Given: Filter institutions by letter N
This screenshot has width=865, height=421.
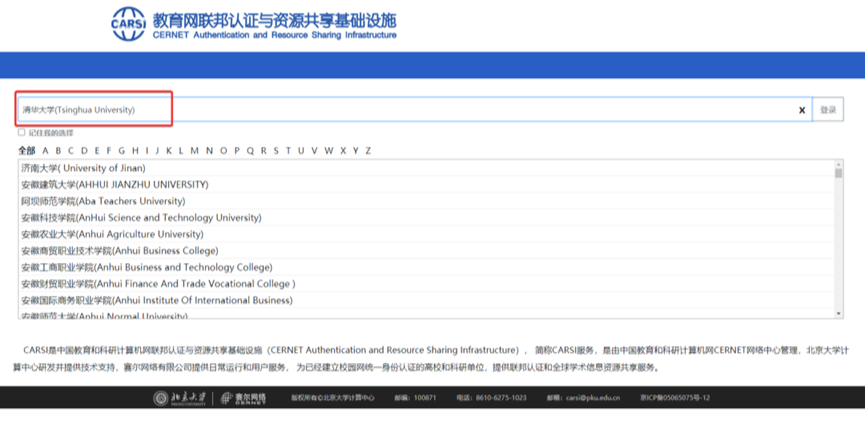Looking at the screenshot, I should click(x=209, y=151).
